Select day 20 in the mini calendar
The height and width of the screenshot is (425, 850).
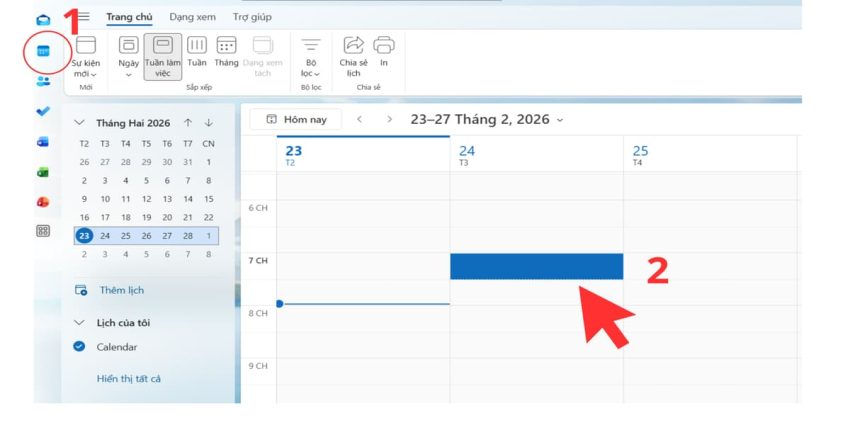167,217
